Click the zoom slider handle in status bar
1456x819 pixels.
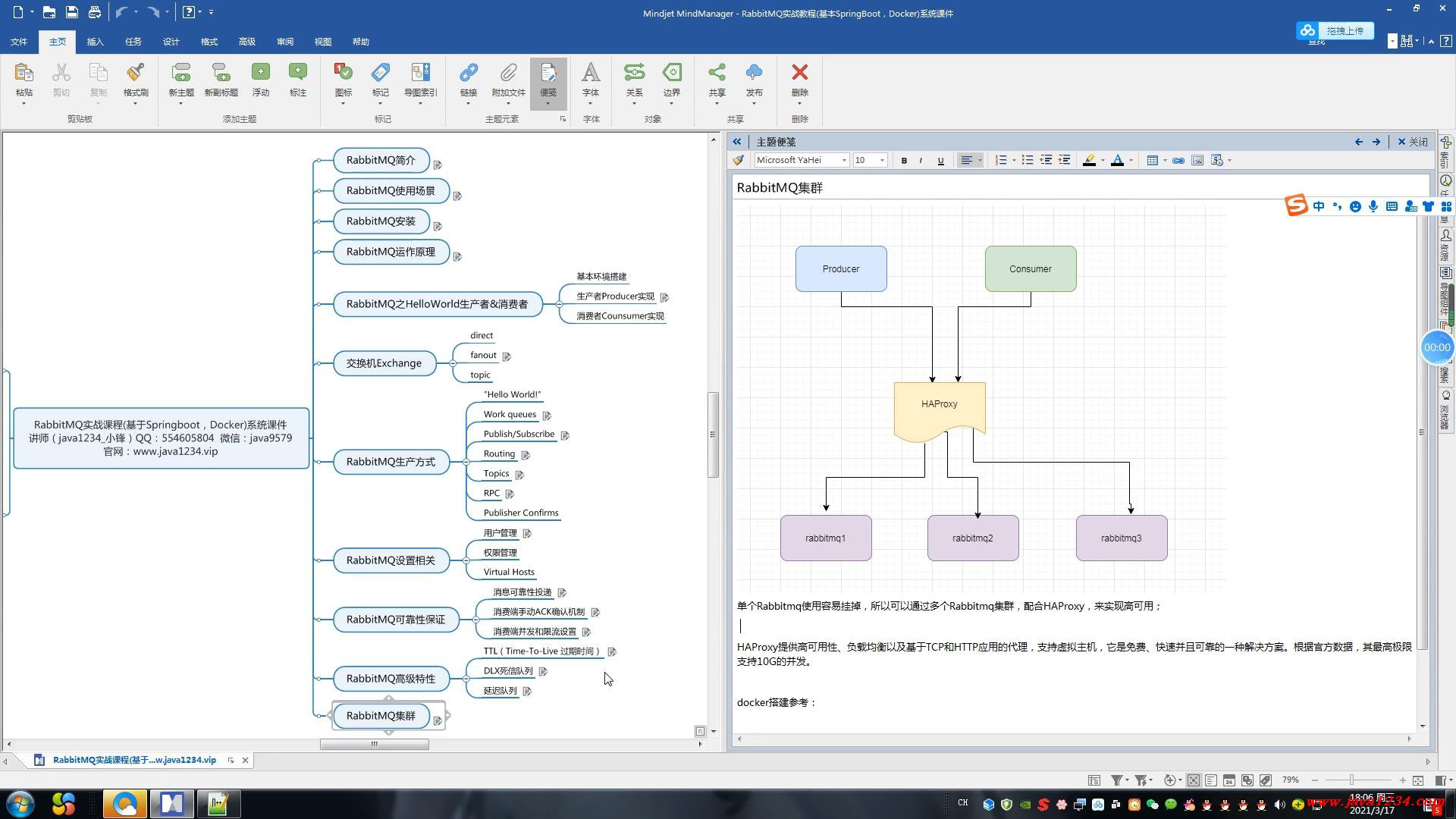(x=1351, y=780)
